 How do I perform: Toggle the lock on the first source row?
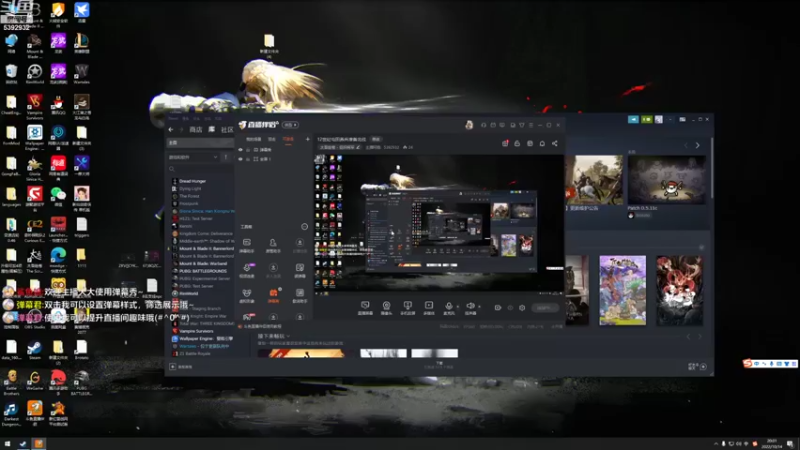248,150
